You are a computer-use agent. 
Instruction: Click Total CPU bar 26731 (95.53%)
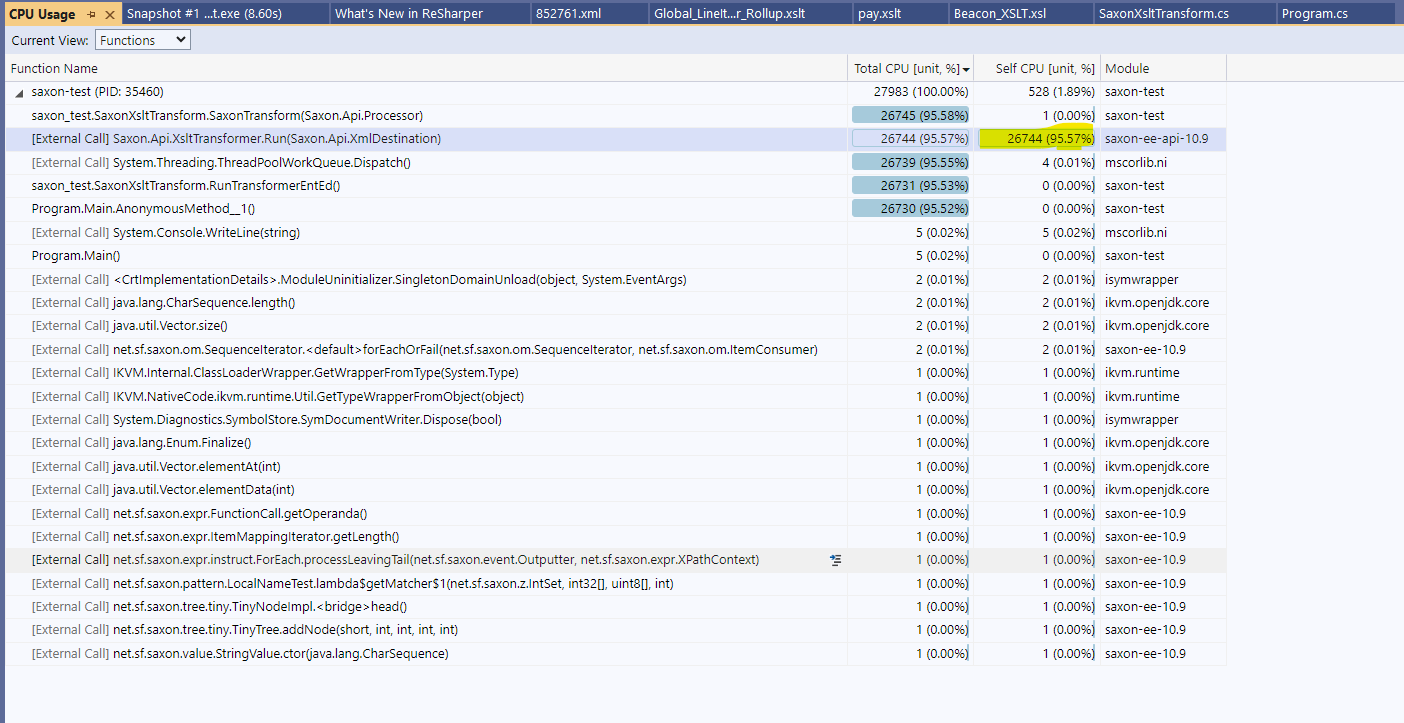911,186
